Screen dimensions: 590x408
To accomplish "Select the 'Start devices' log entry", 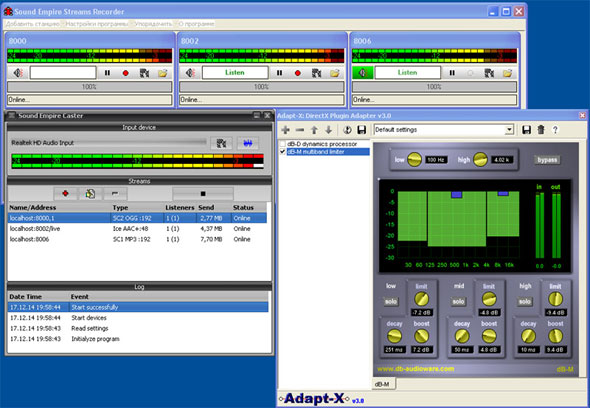I will point(138,318).
